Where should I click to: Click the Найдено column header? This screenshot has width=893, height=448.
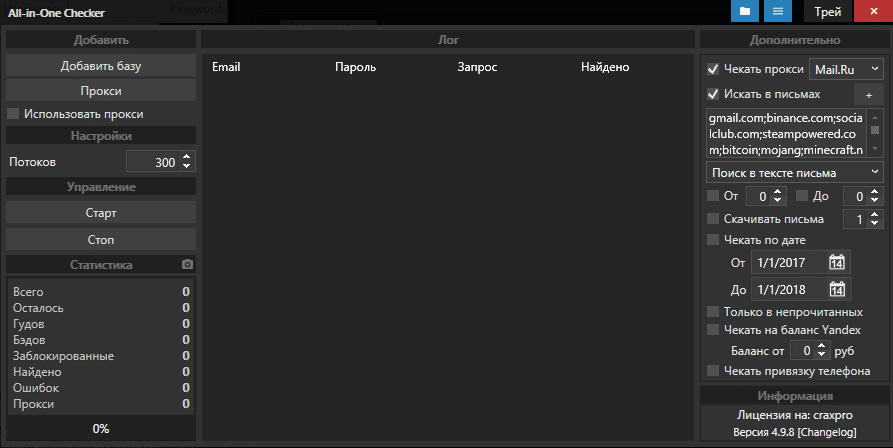605,67
